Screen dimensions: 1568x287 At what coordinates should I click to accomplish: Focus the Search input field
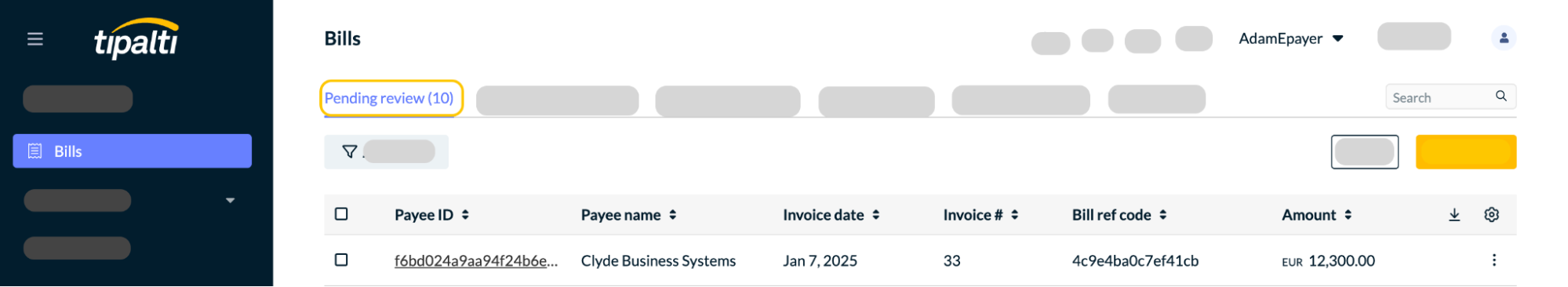pyautogui.click(x=1450, y=97)
